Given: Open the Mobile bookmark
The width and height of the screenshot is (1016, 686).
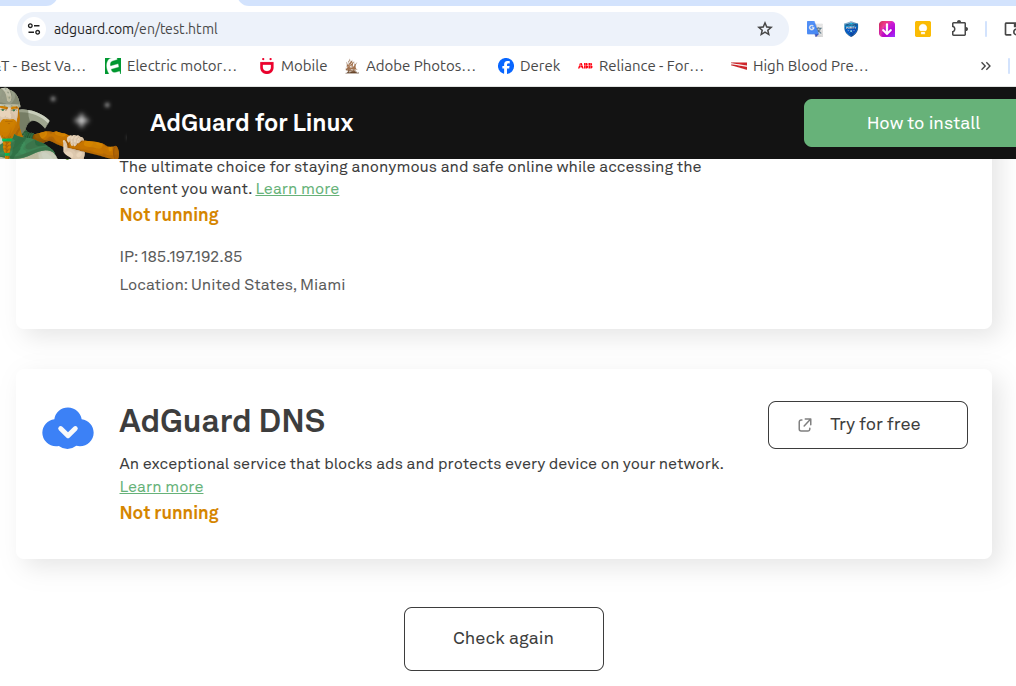Looking at the screenshot, I should click(x=293, y=66).
